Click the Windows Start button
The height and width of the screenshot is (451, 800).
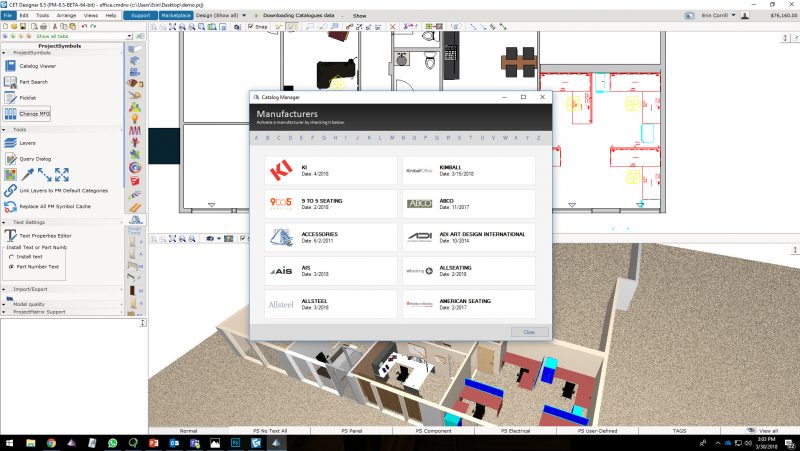click(9, 443)
